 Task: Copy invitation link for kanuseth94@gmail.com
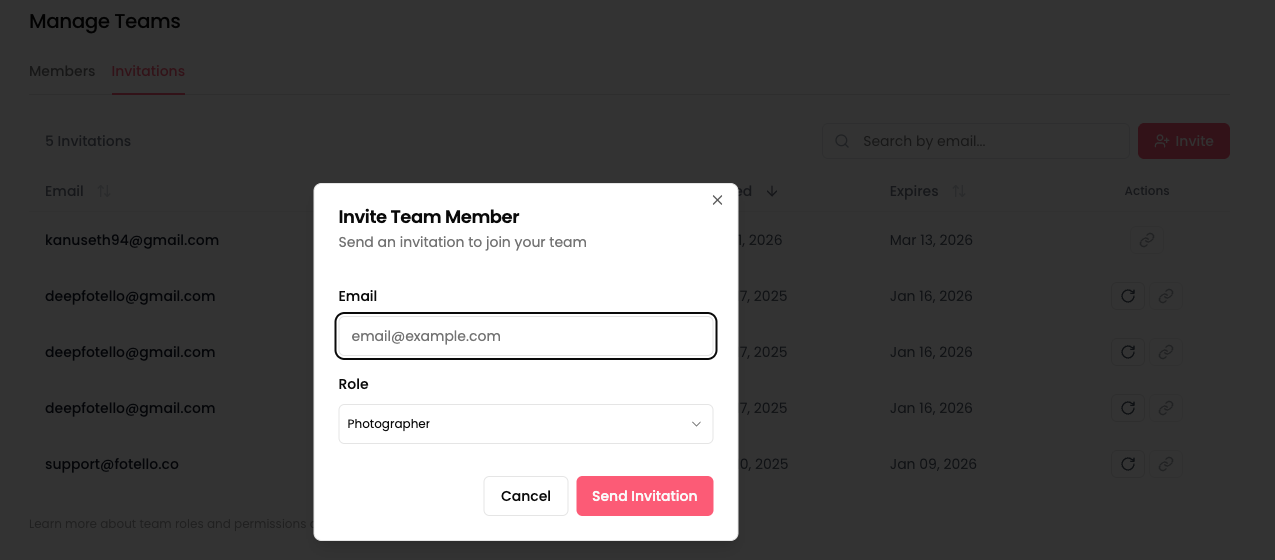1147,240
